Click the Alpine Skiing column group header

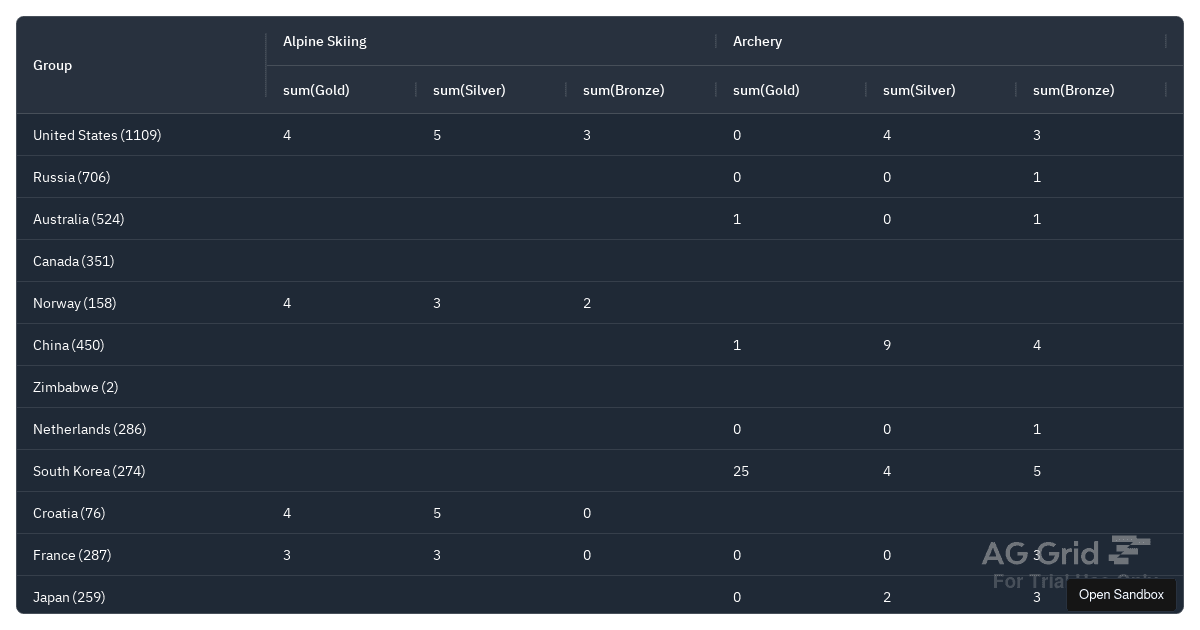(x=491, y=41)
